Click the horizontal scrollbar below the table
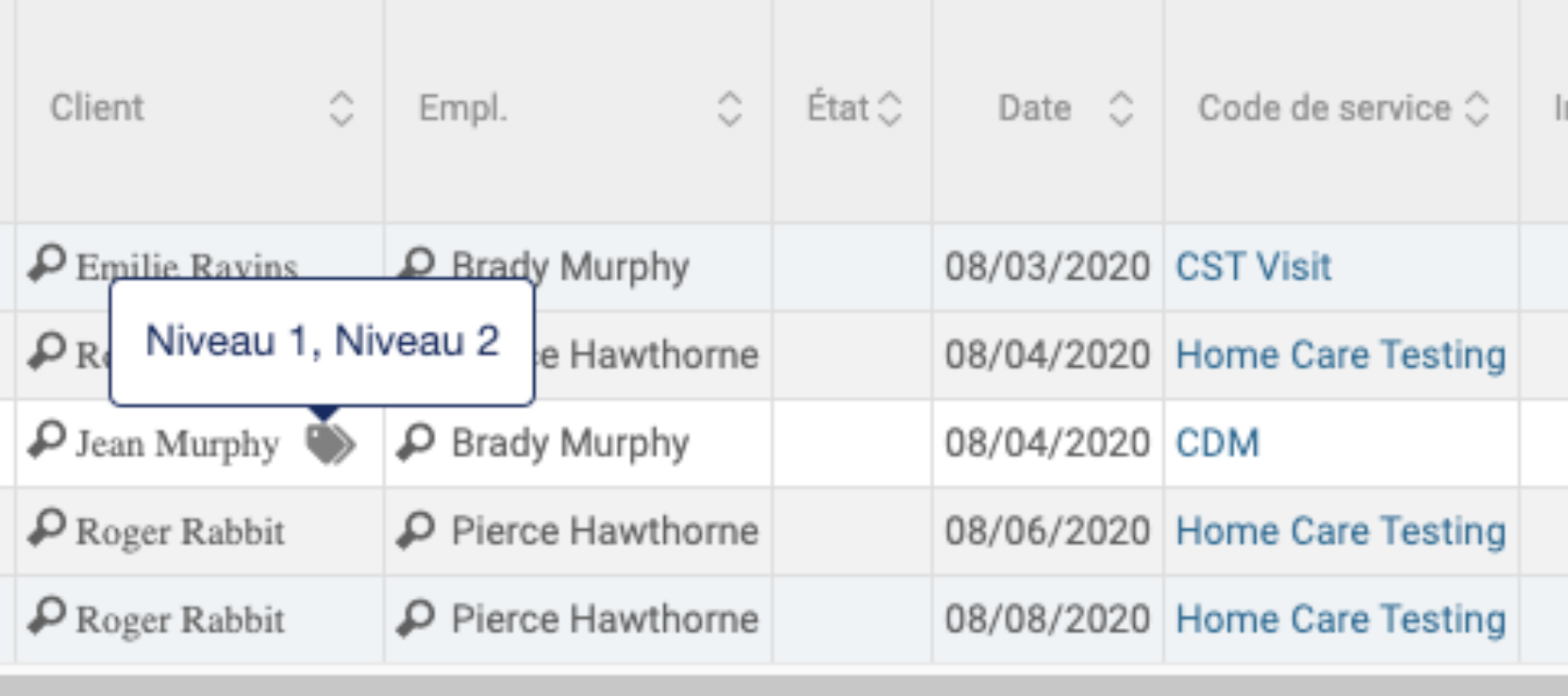This screenshot has width=1568, height=696. (x=784, y=685)
